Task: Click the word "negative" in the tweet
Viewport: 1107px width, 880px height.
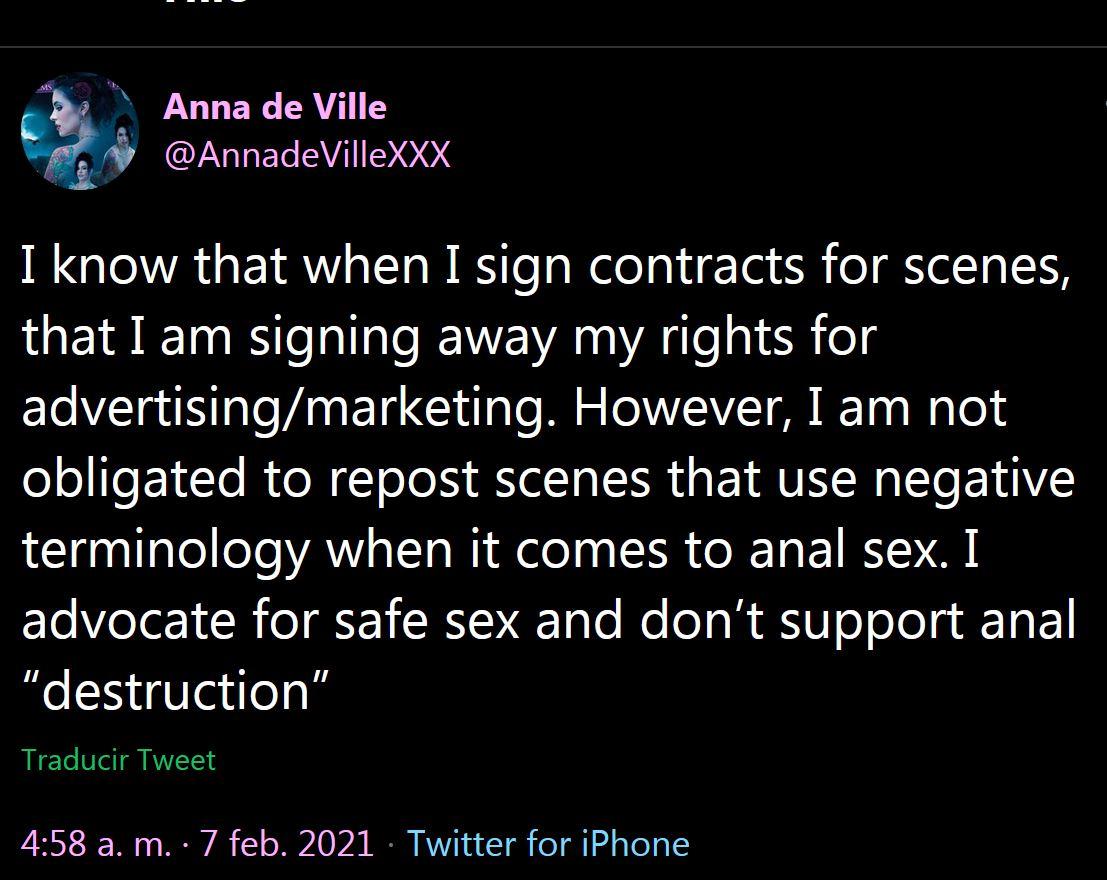Action: point(974,479)
